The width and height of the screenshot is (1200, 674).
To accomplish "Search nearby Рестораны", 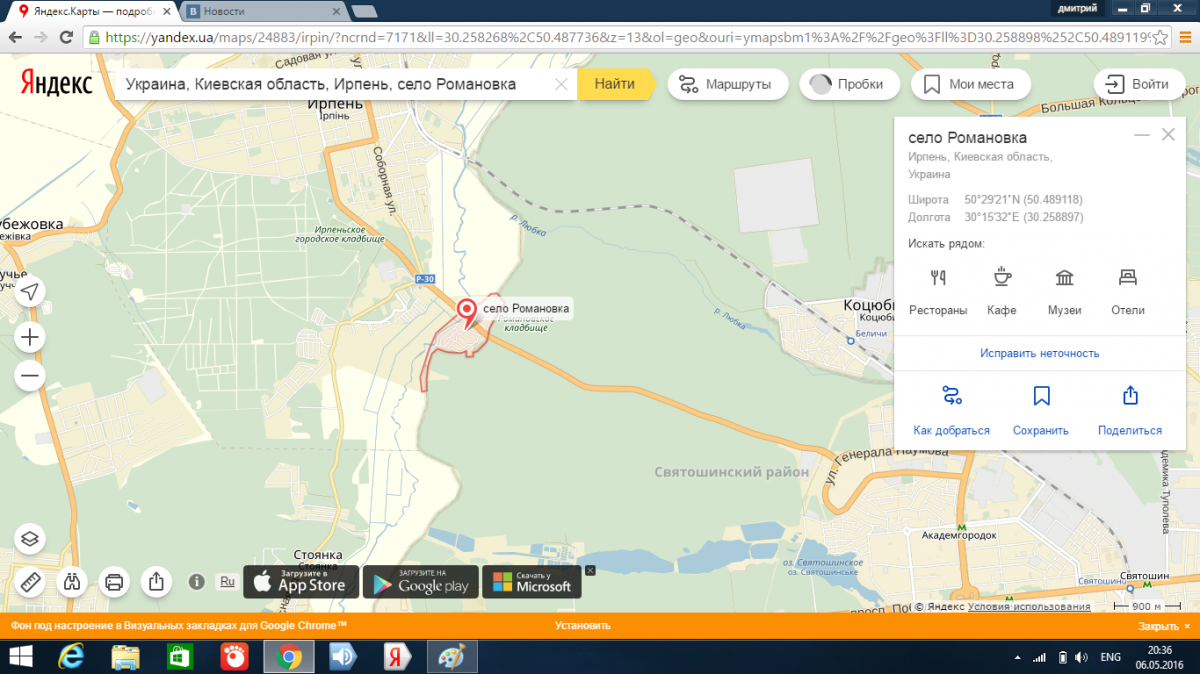I will tap(938, 291).
